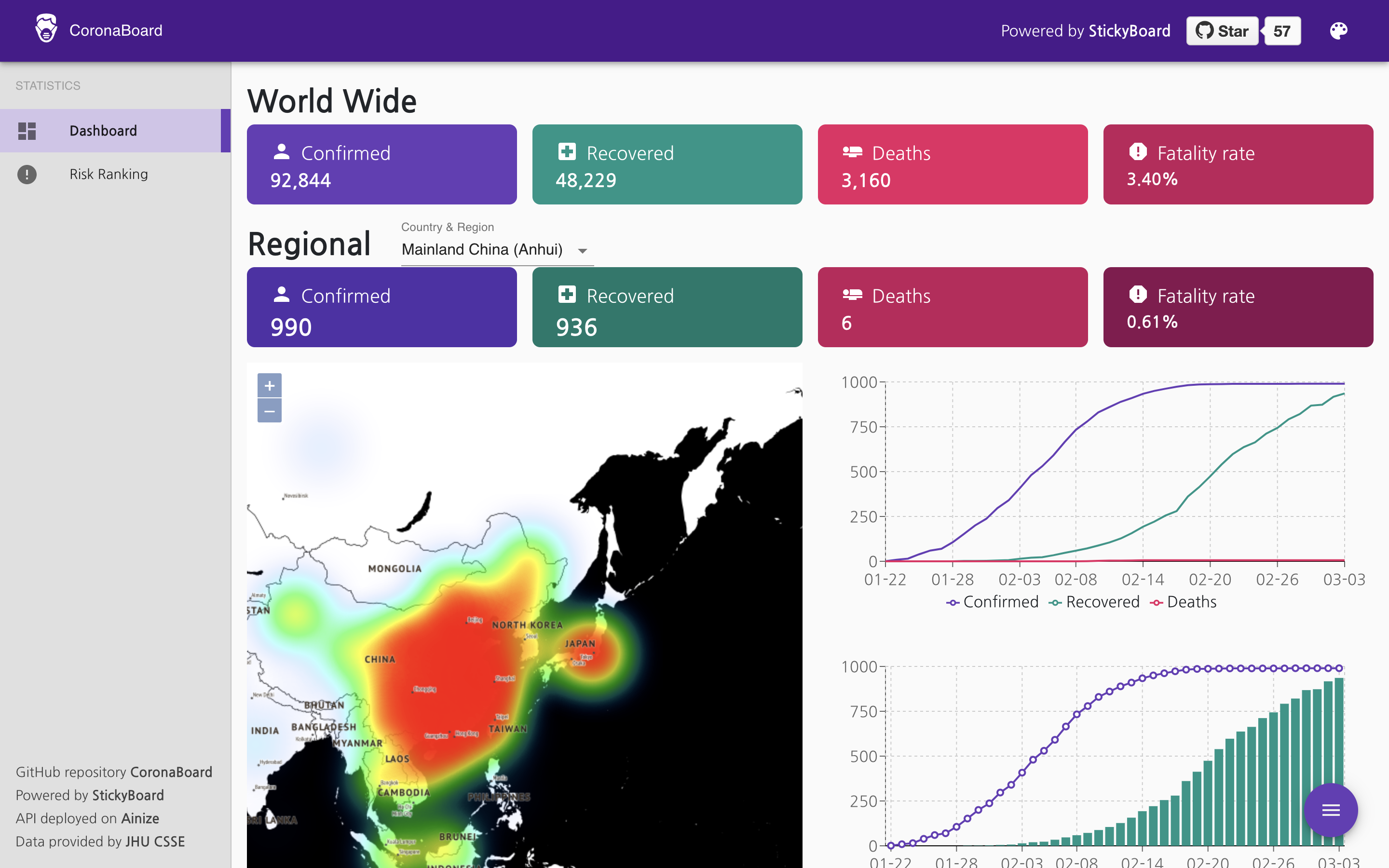Click the GitHub Star button
The width and height of the screenshot is (1389, 868).
[1222, 31]
